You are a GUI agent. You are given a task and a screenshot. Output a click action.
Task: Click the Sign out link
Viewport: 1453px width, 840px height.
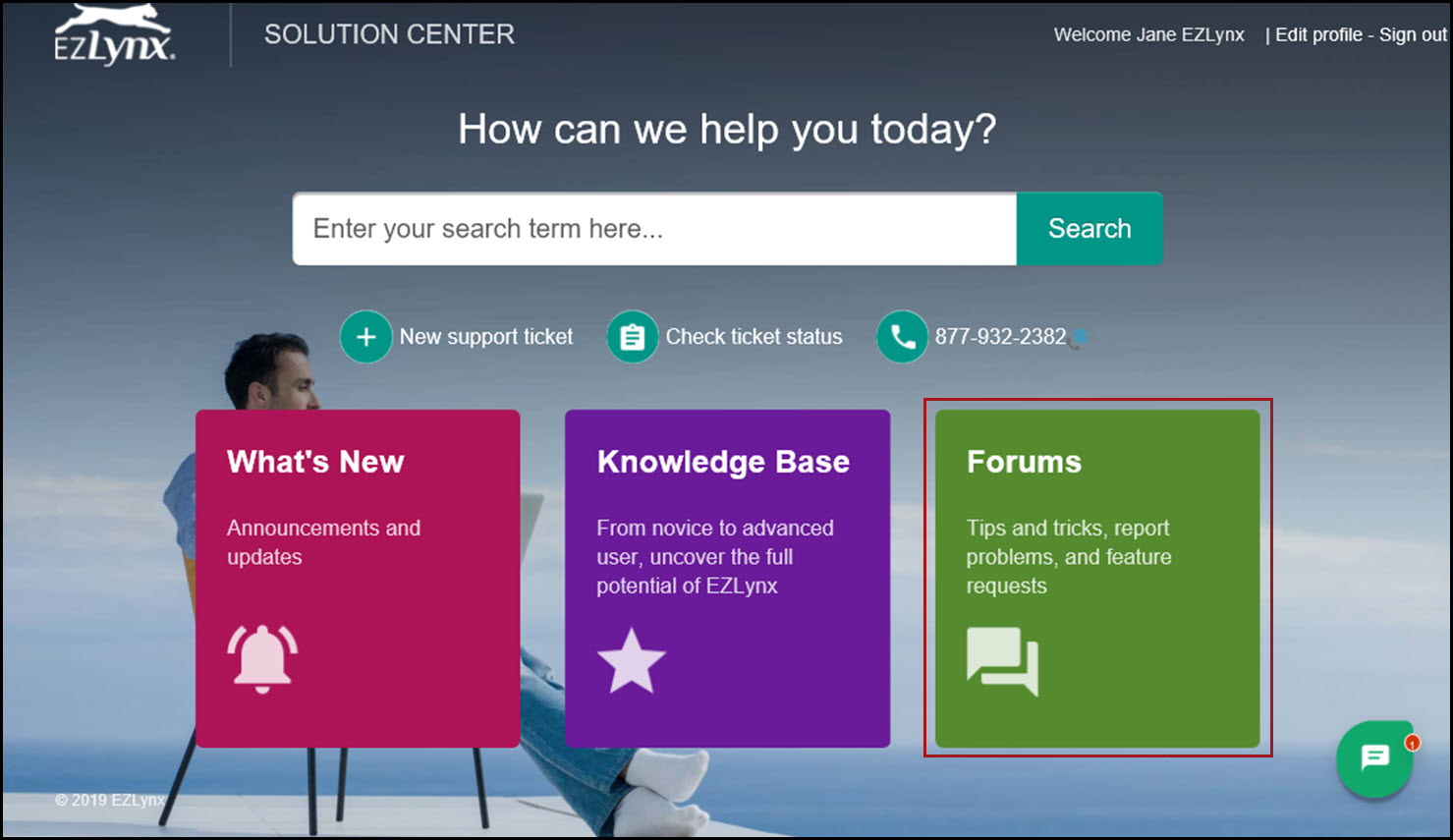1413,35
